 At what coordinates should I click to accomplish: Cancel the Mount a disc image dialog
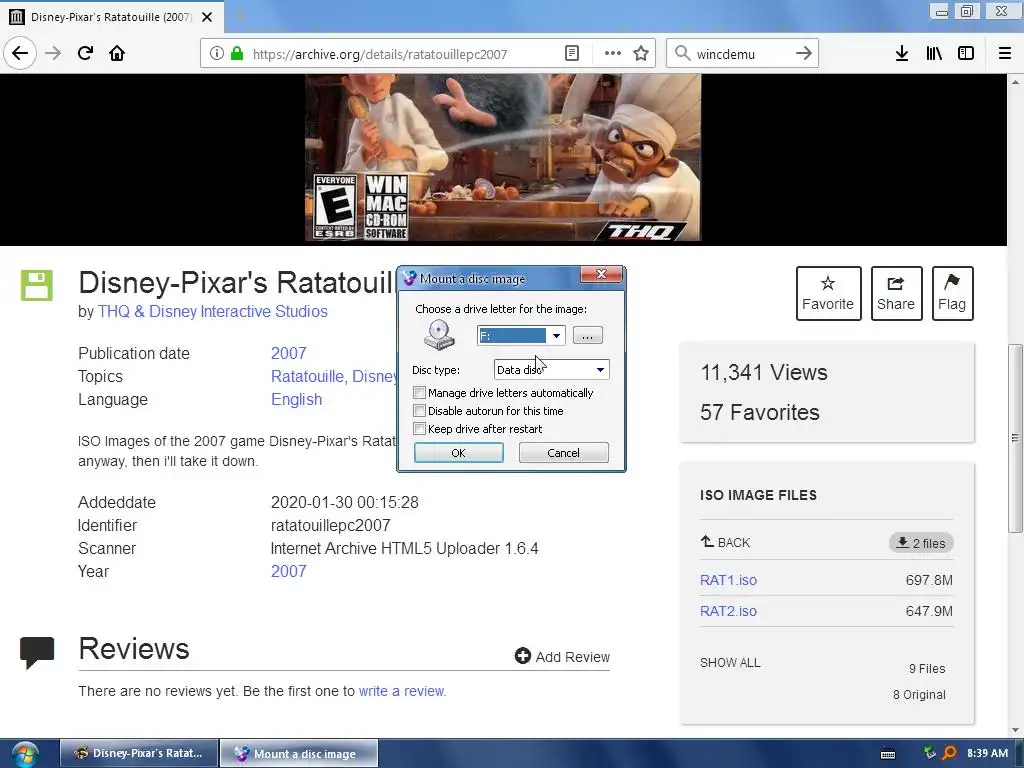[x=563, y=453]
